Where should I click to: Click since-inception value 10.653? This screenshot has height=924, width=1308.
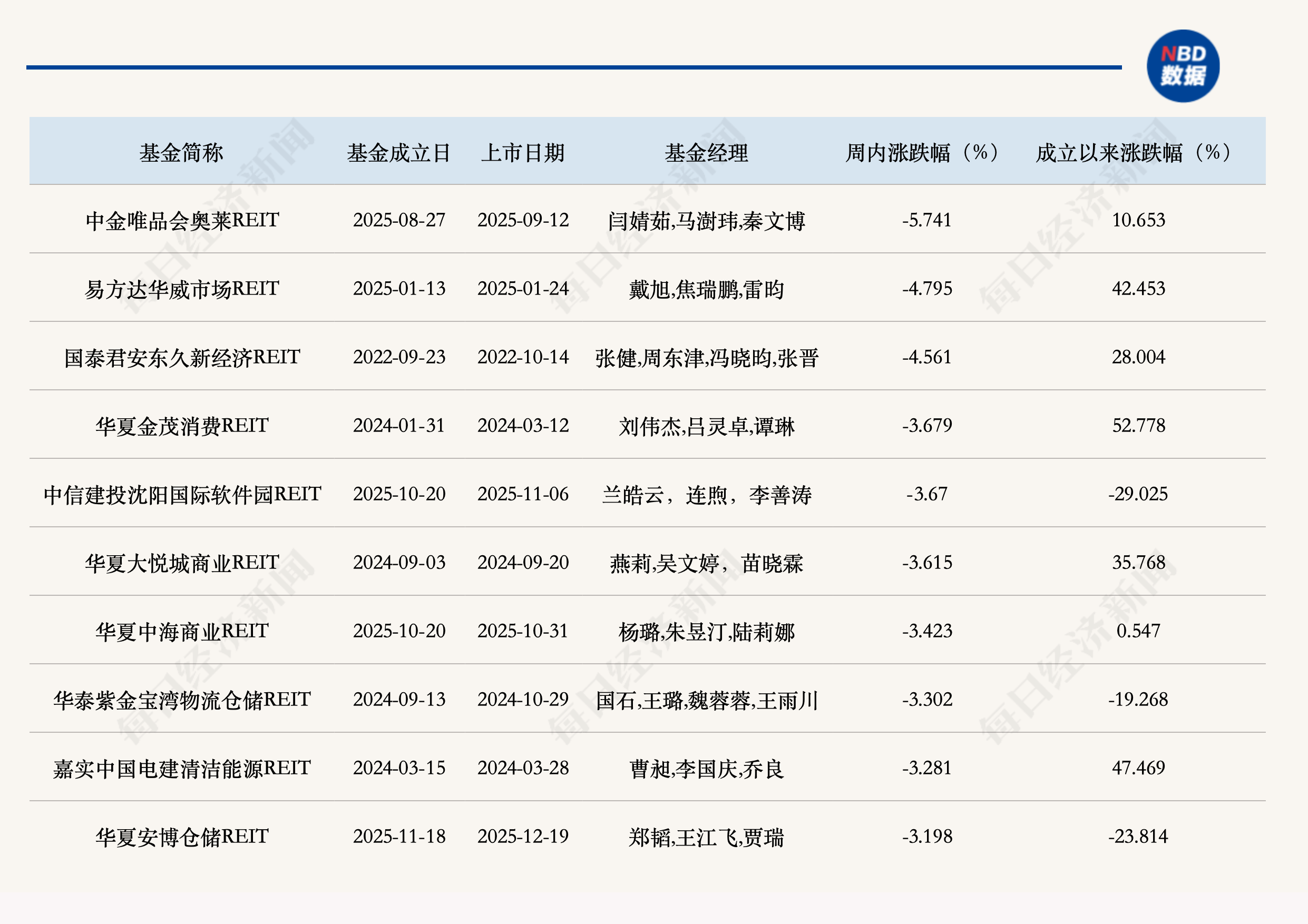click(1138, 220)
